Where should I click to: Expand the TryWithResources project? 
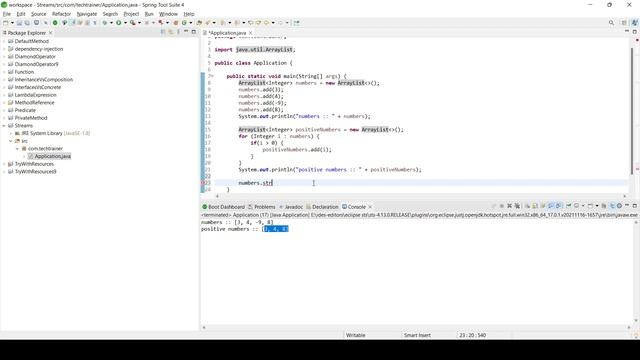coord(4,164)
